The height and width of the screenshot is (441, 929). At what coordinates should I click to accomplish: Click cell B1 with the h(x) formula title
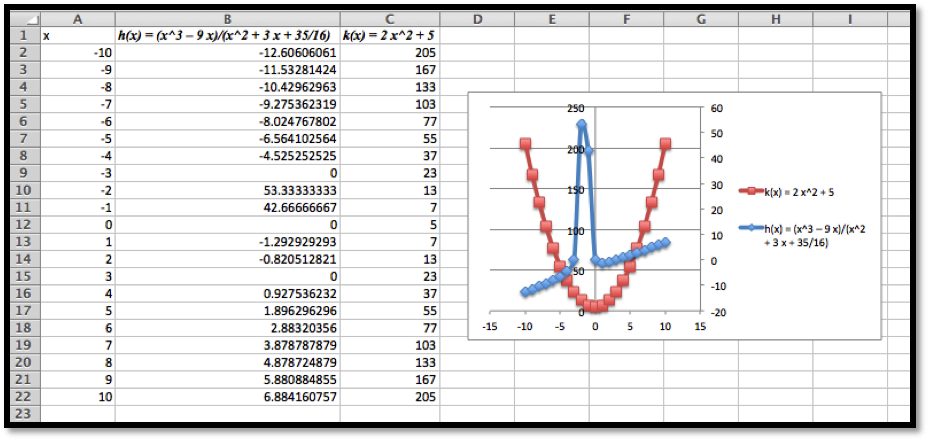[227, 35]
